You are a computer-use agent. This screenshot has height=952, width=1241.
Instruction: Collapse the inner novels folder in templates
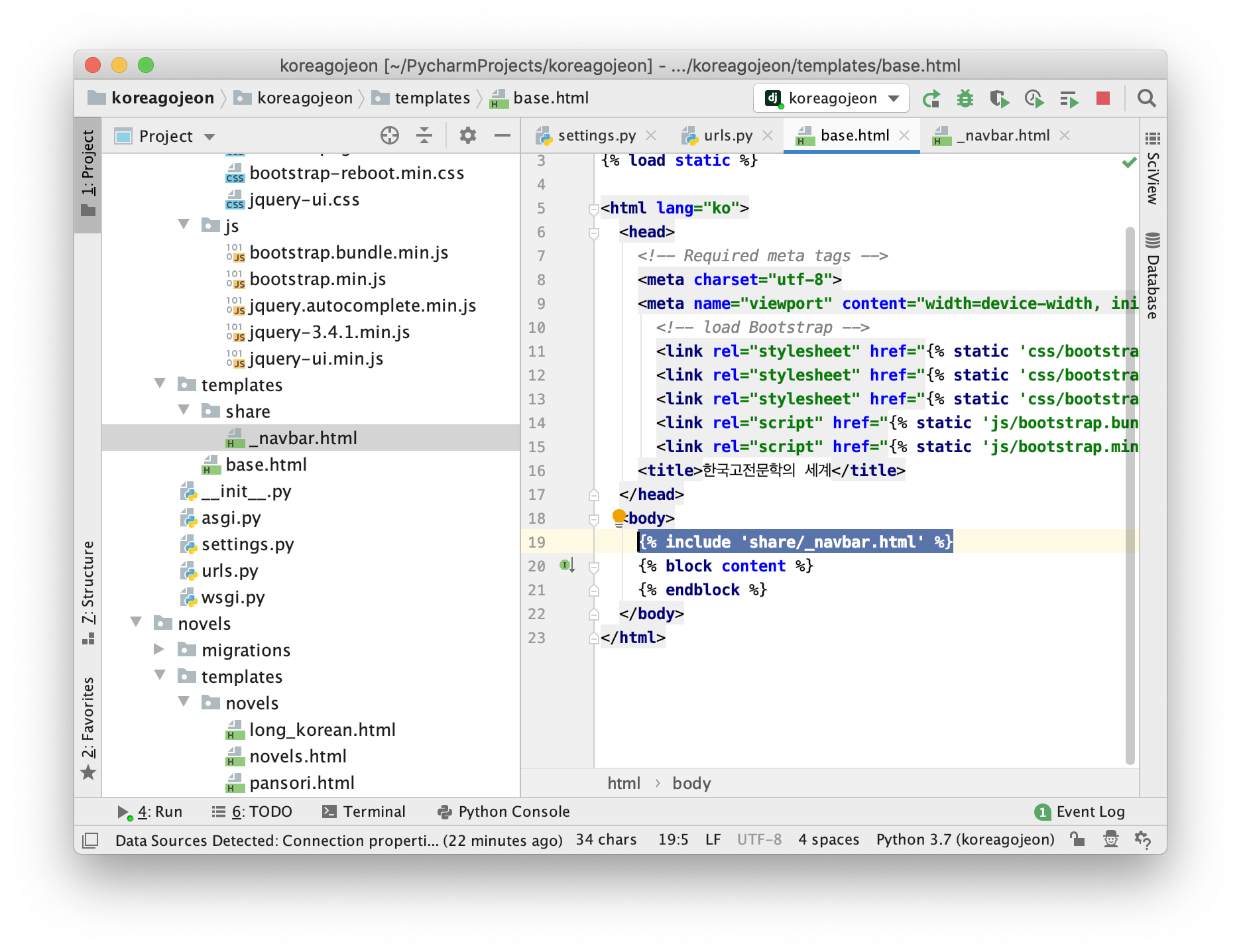[184, 702]
